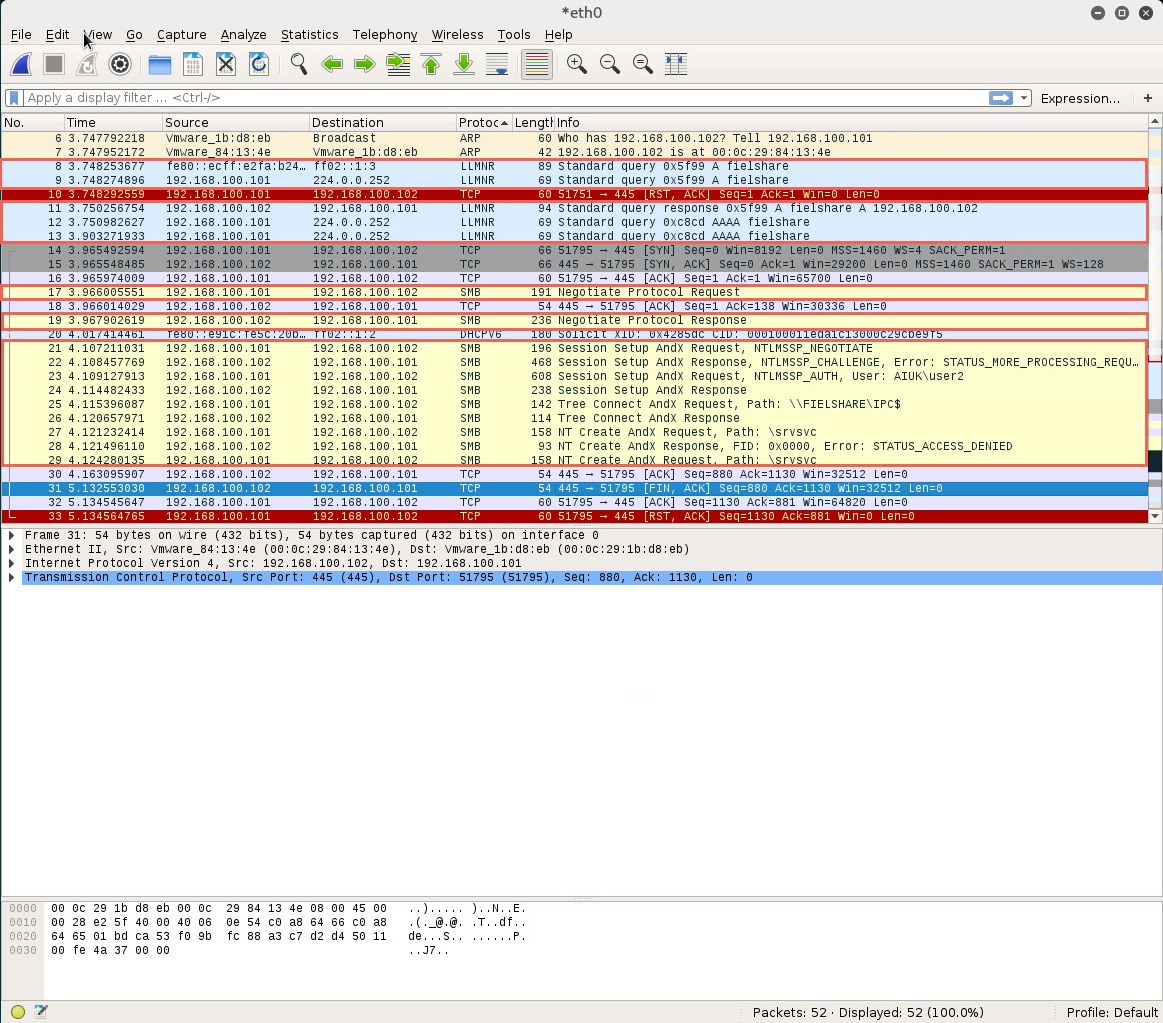1163x1023 pixels.
Task: Expand the Transmission Control Protocol details
Action: tap(11, 577)
